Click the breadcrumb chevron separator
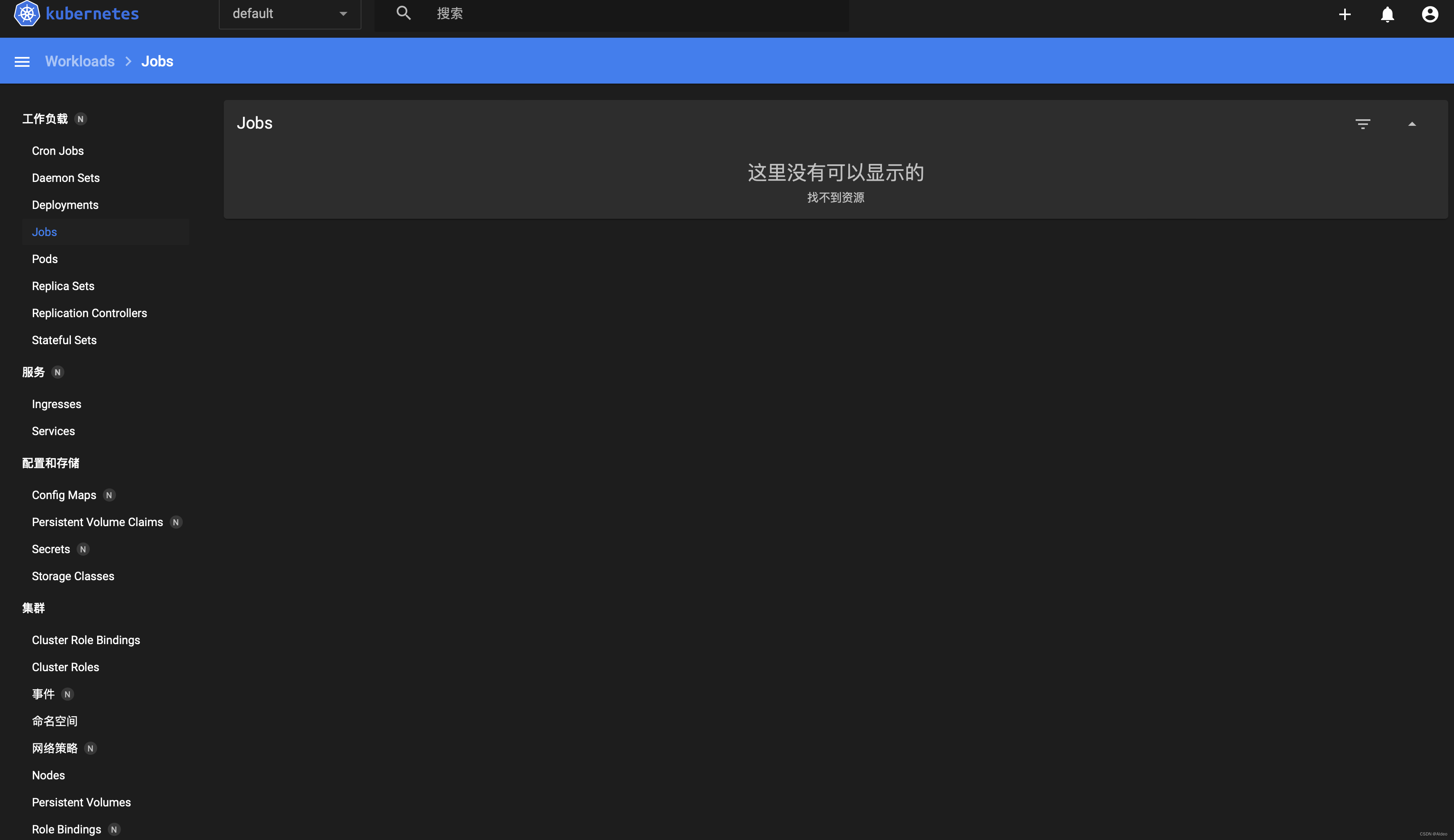The width and height of the screenshot is (1454, 840). point(128,61)
